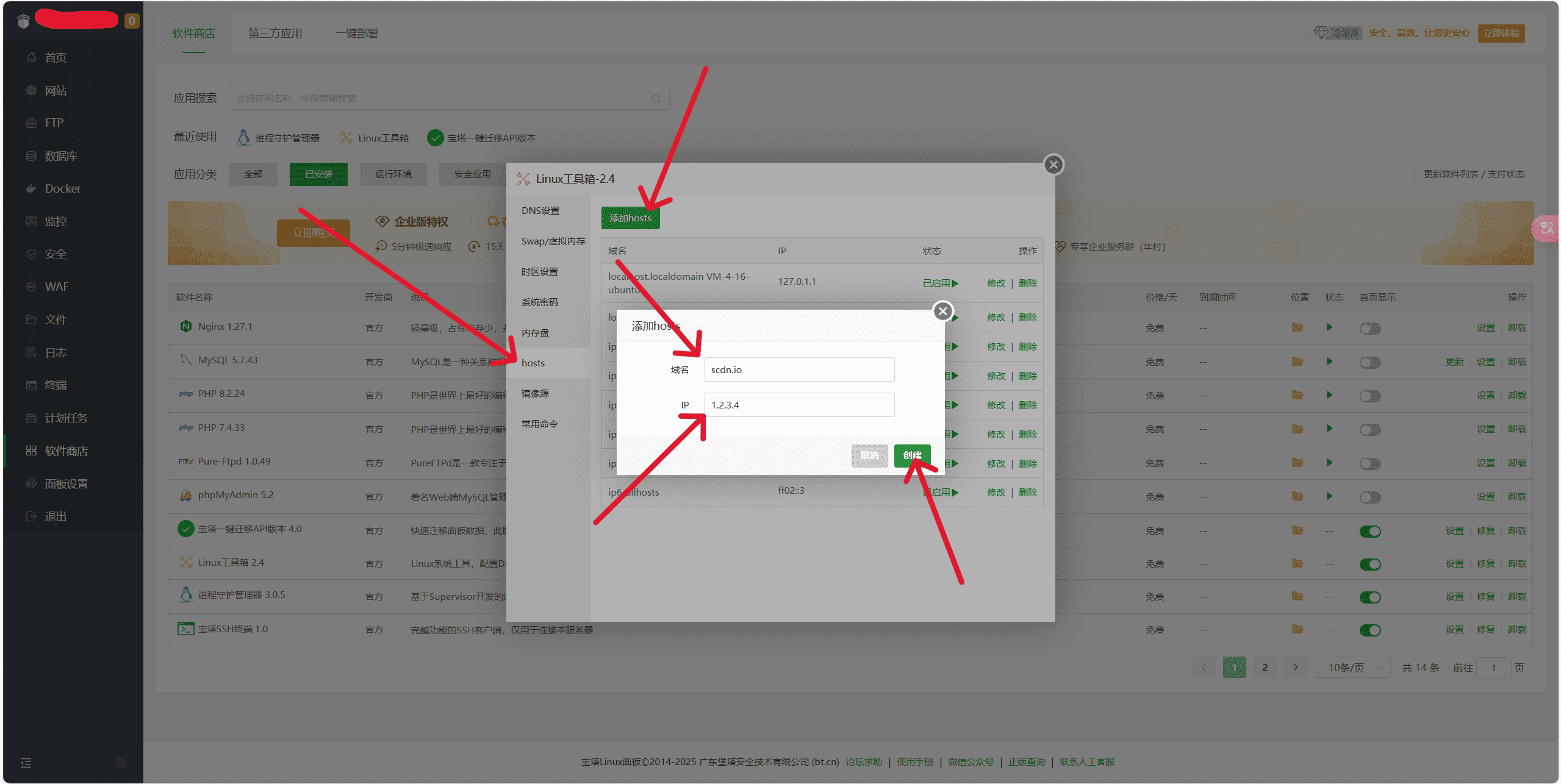Filter by 全部 category

[x=253, y=174]
